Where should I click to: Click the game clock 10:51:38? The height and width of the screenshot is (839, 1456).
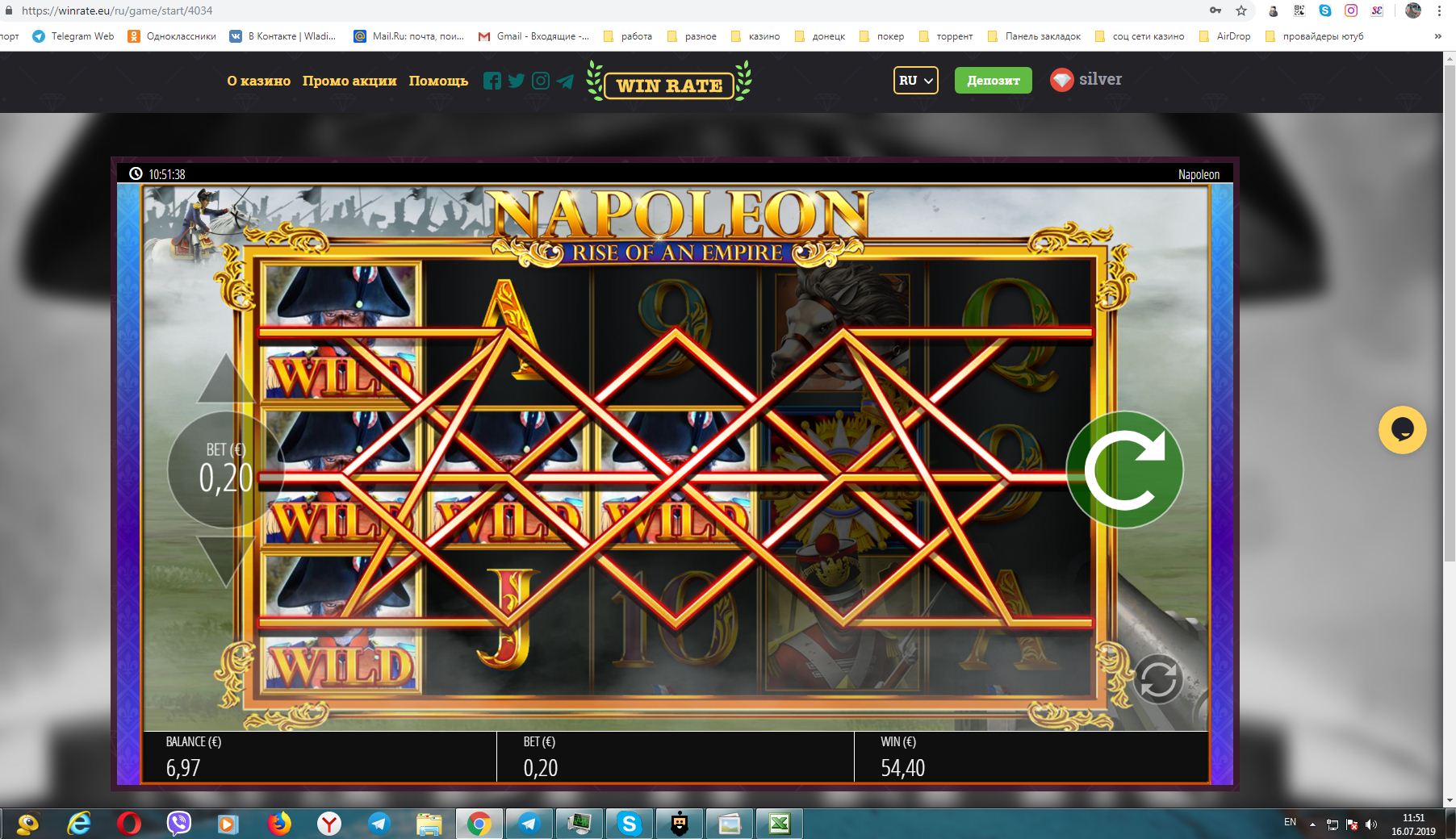pyautogui.click(x=167, y=174)
